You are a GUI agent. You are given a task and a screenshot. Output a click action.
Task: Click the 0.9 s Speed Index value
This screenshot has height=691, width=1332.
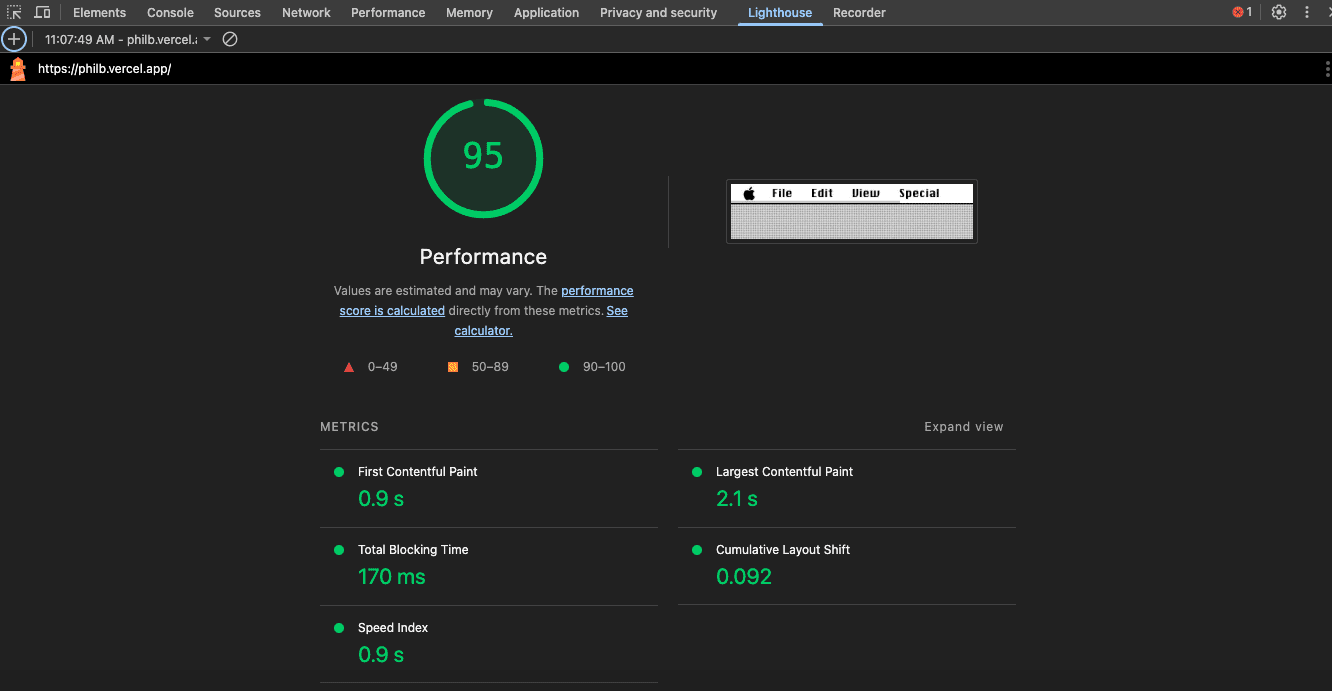point(381,655)
